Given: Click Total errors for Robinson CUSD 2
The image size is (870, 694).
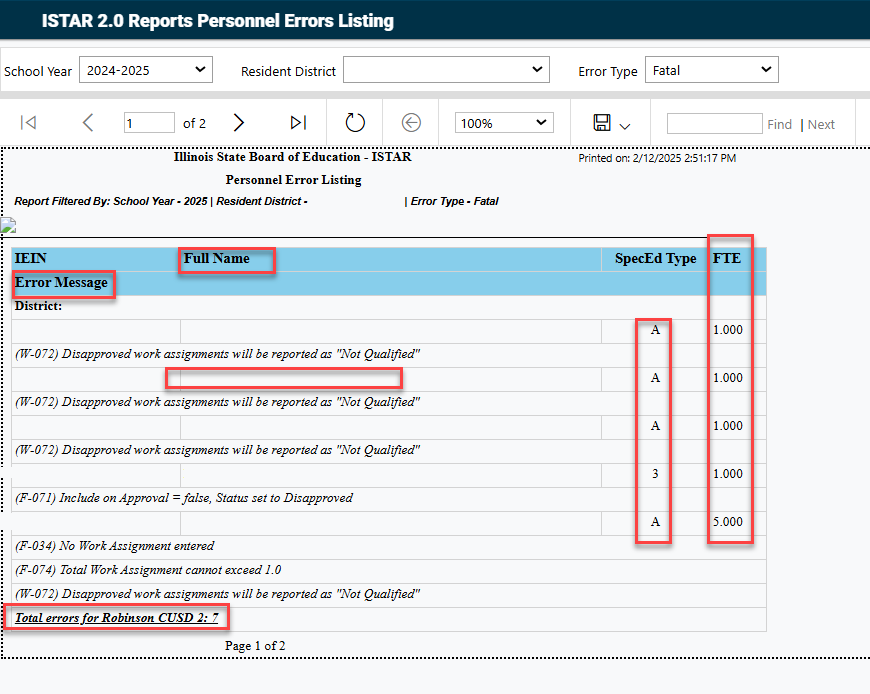Looking at the screenshot, I should point(117,618).
